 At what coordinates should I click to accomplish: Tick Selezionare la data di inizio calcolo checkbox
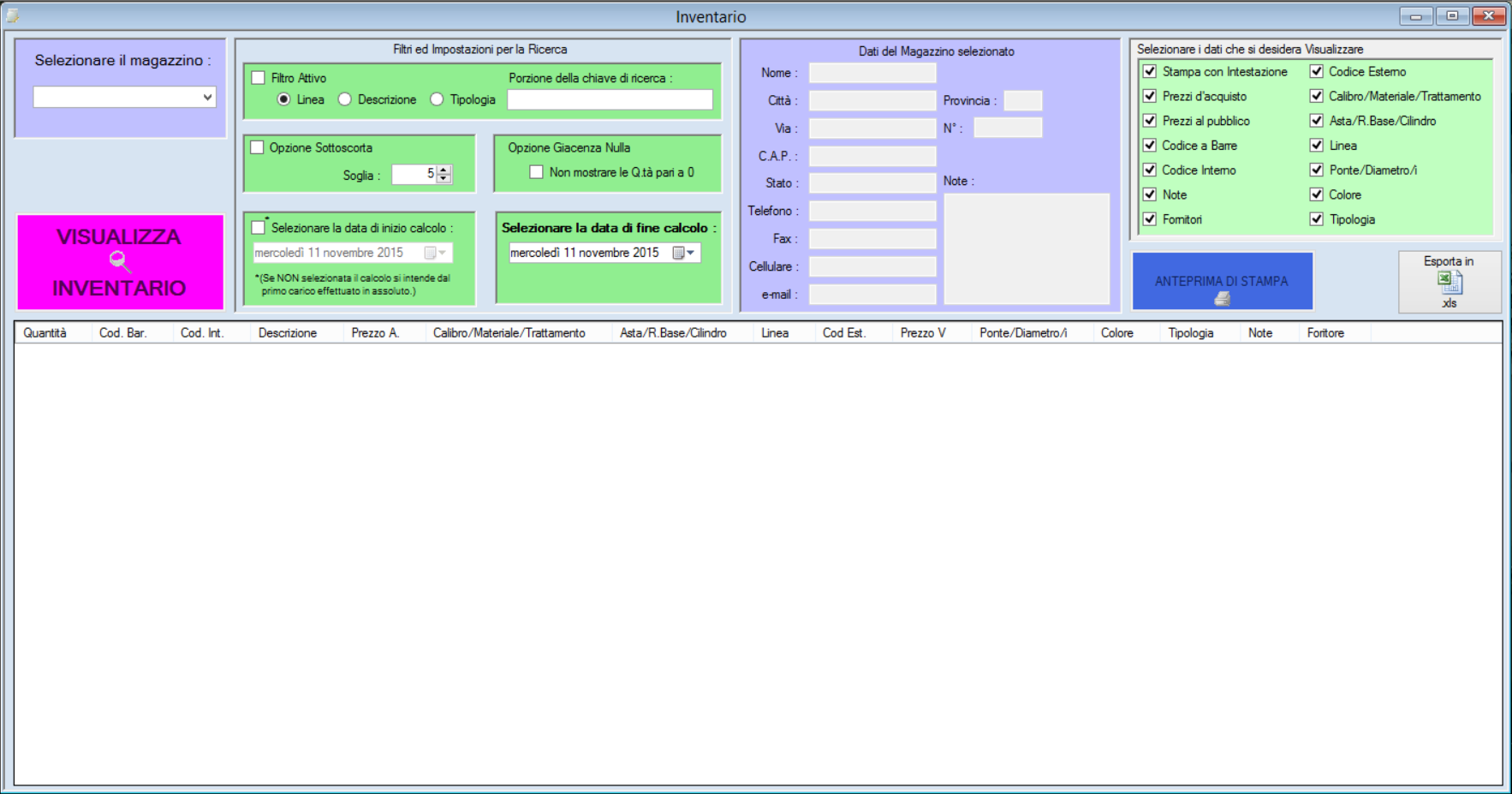pyautogui.click(x=258, y=228)
